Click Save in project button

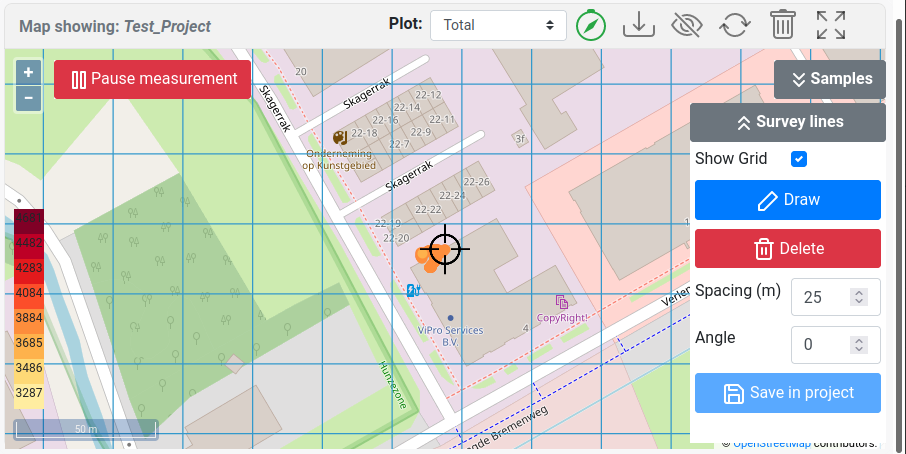pos(787,393)
